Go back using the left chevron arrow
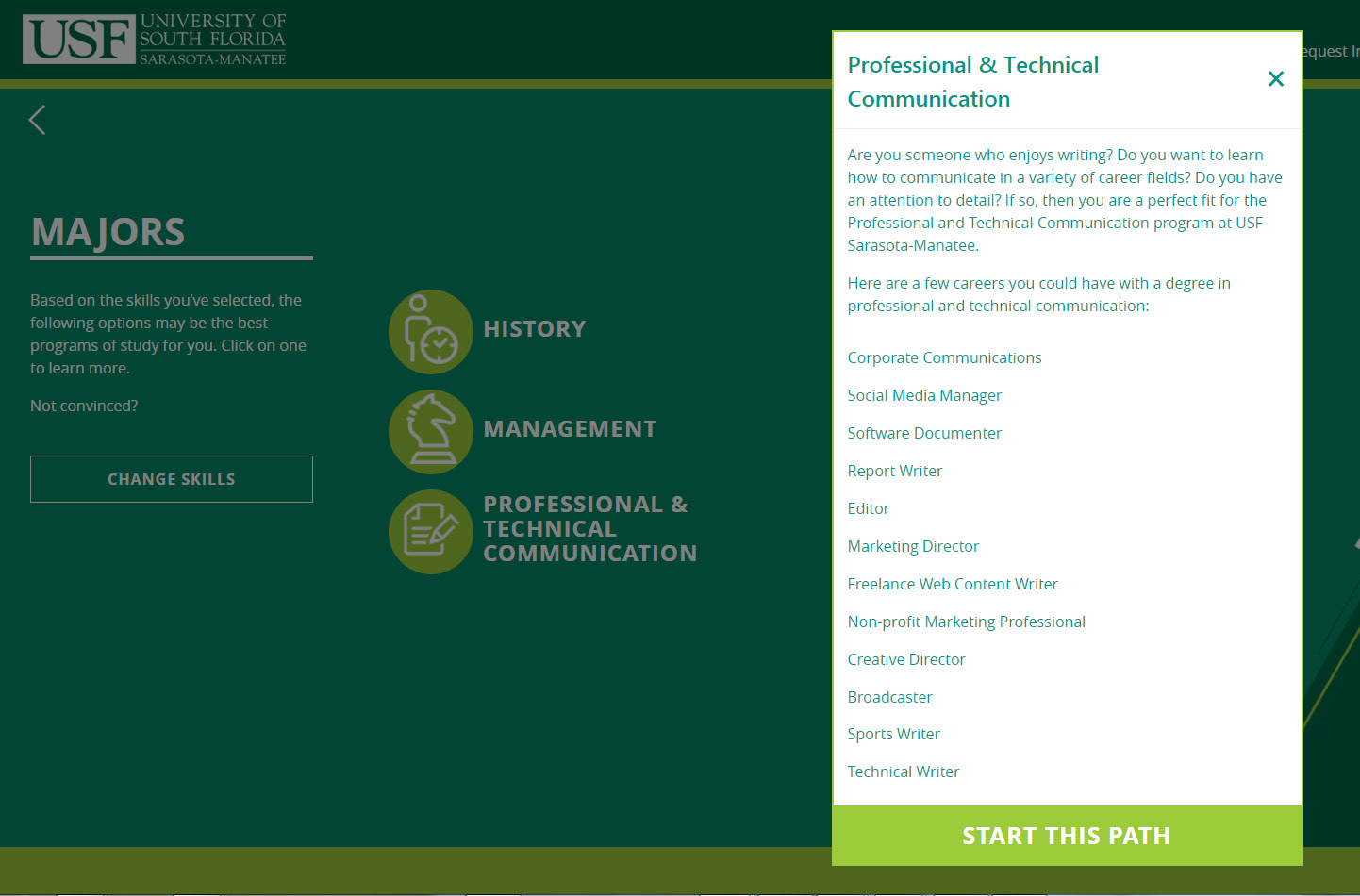The width and height of the screenshot is (1360, 896). 38,120
